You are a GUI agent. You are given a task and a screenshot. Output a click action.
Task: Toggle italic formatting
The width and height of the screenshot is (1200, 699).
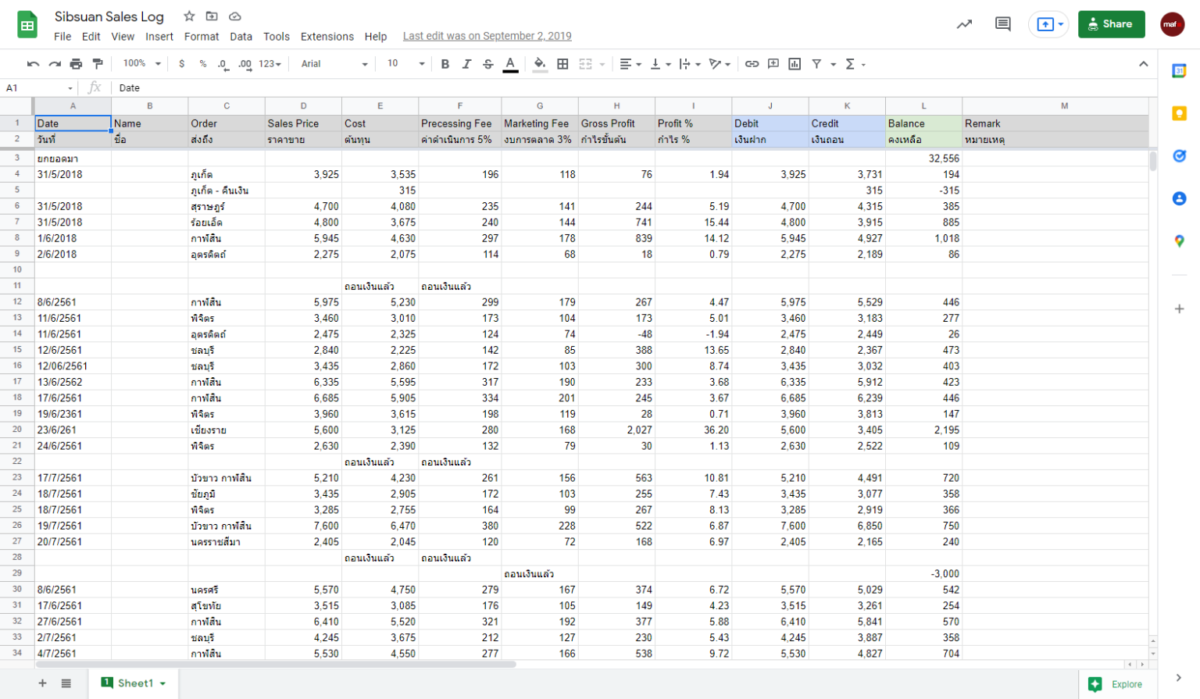coord(466,63)
